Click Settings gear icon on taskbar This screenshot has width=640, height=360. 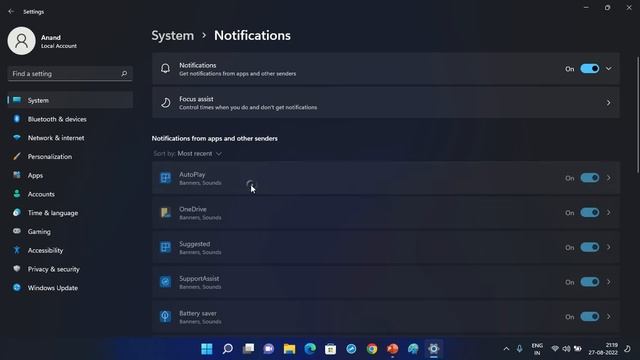[433, 349]
